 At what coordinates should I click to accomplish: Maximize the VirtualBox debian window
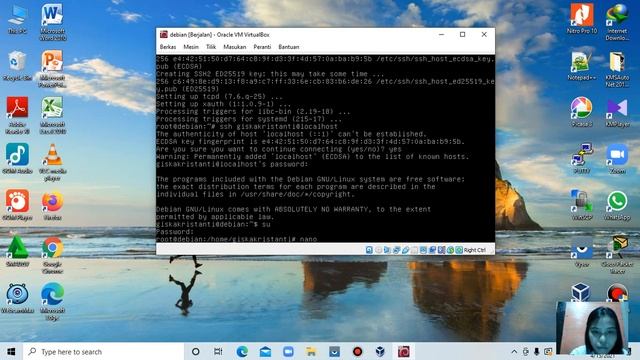tap(462, 35)
